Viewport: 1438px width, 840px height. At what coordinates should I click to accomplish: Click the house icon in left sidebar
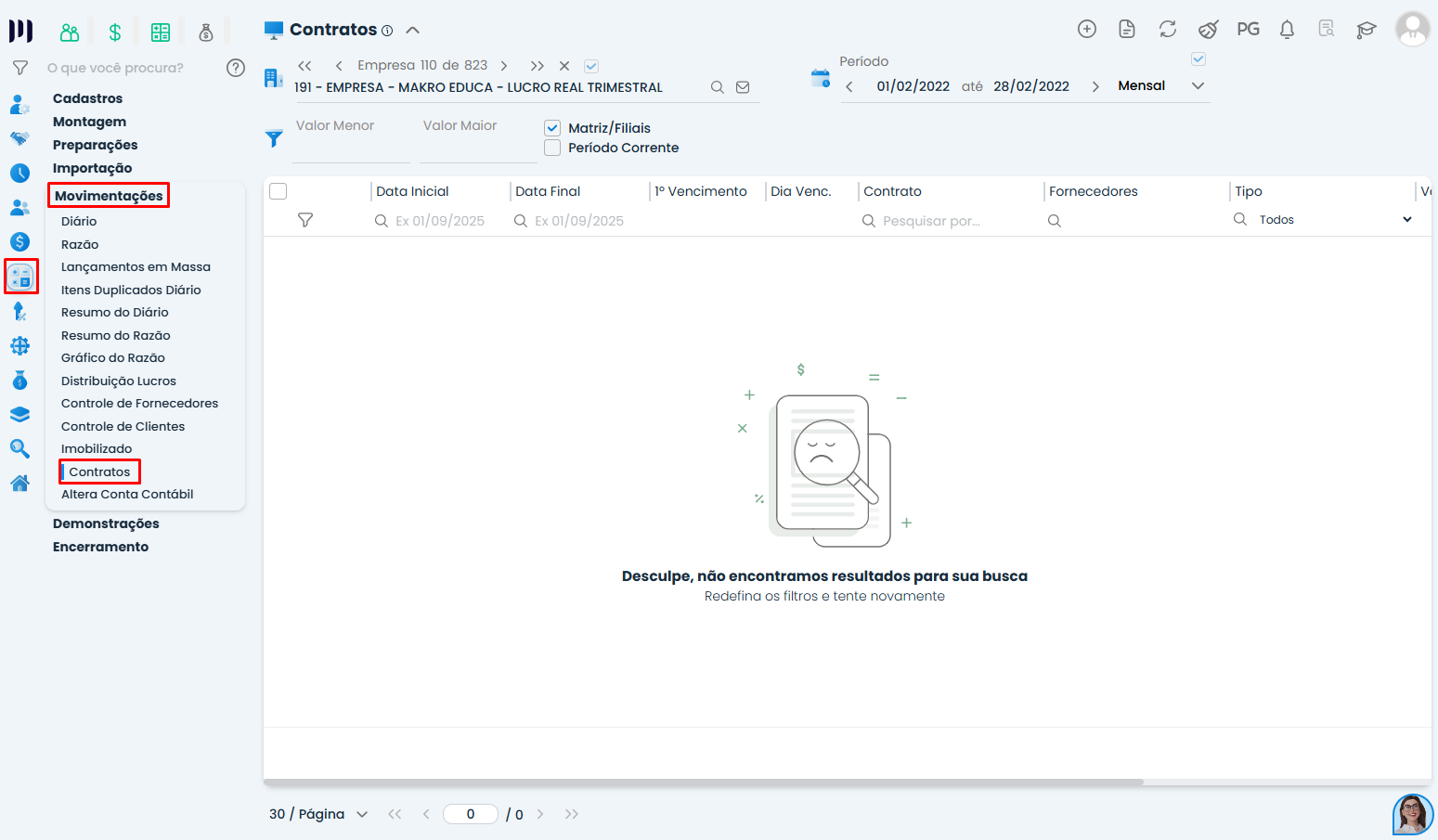(19, 484)
